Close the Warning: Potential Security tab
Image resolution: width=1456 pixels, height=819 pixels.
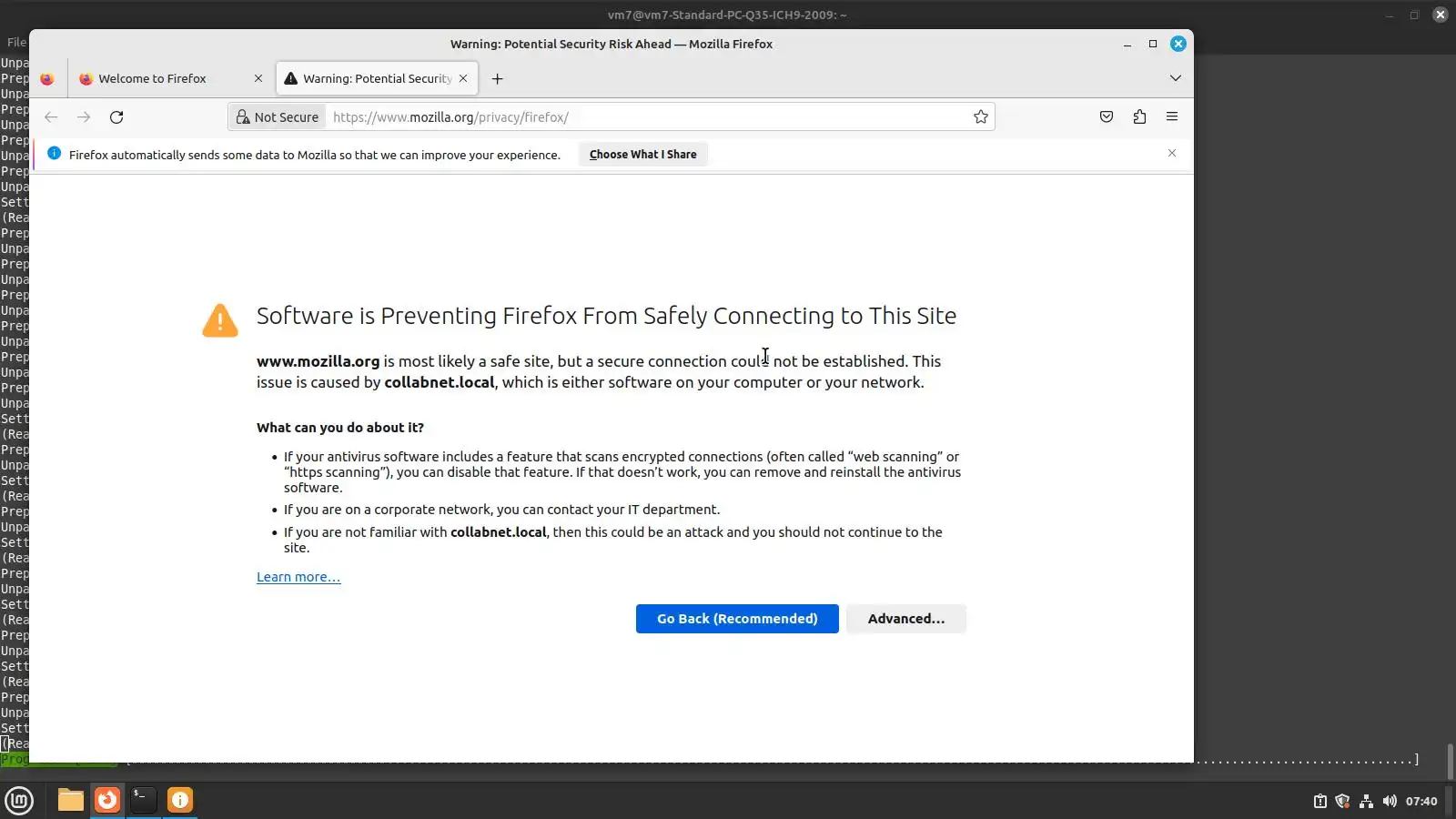463,79
